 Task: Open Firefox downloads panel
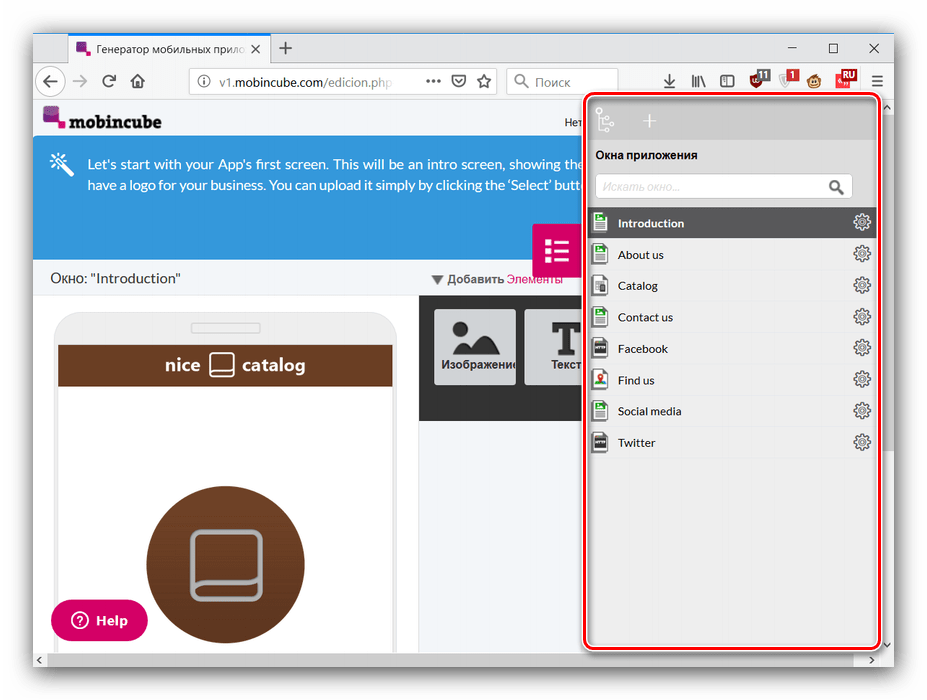pyautogui.click(x=669, y=81)
